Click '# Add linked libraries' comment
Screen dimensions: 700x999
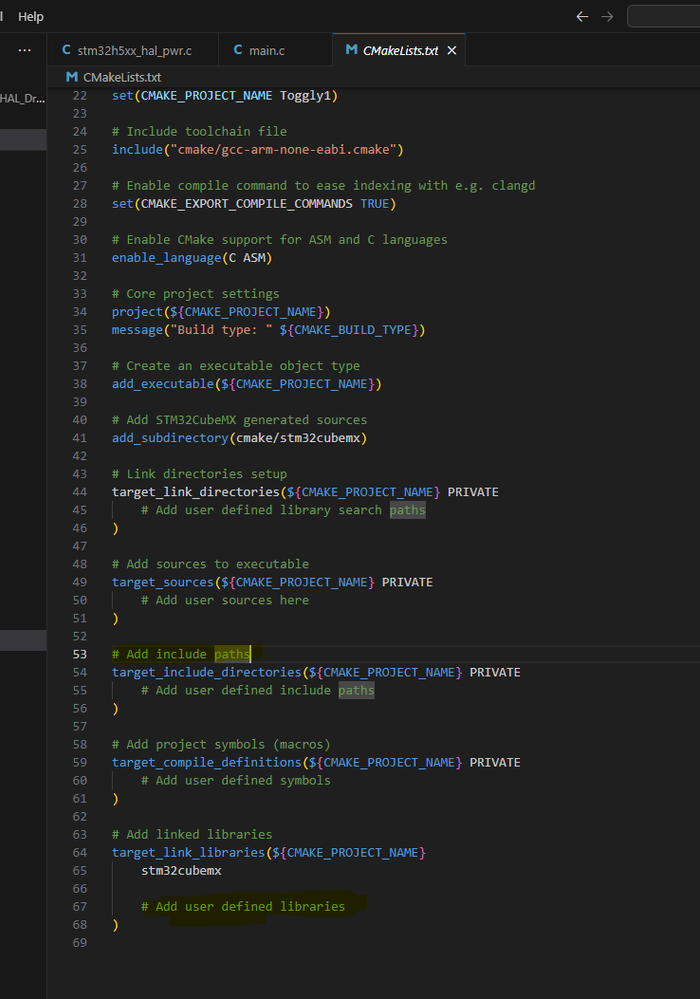pos(192,835)
